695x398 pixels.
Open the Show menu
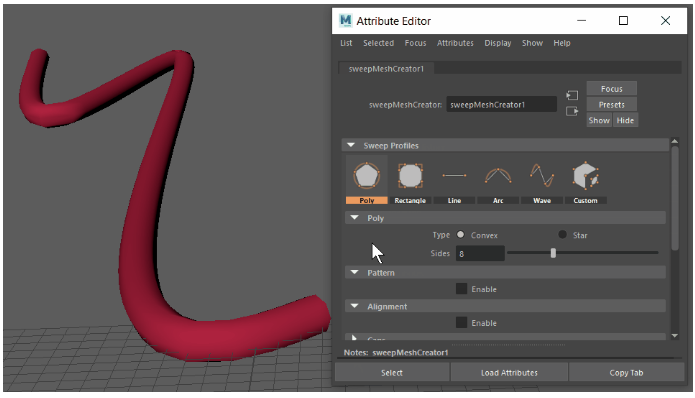click(532, 43)
